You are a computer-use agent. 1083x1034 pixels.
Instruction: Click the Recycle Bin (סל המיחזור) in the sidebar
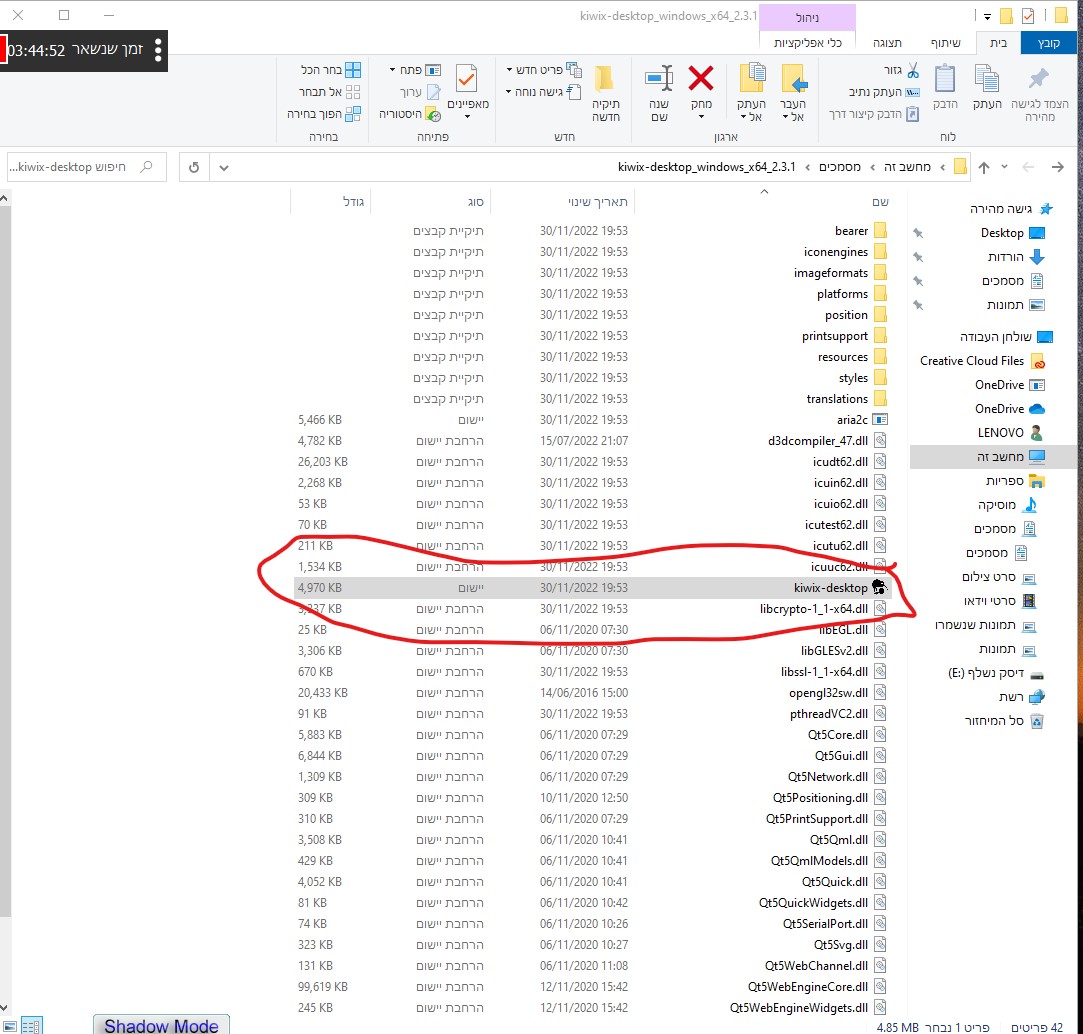click(x=1004, y=720)
